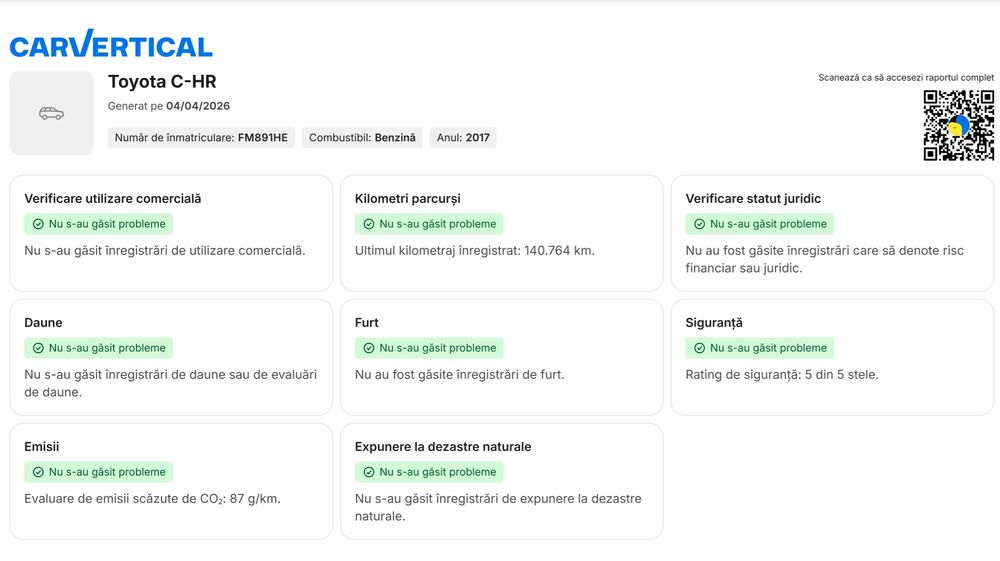The height and width of the screenshot is (561, 1000).
Task: Click the Scanează ca să accesezi raportul complet text
Action: [906, 77]
